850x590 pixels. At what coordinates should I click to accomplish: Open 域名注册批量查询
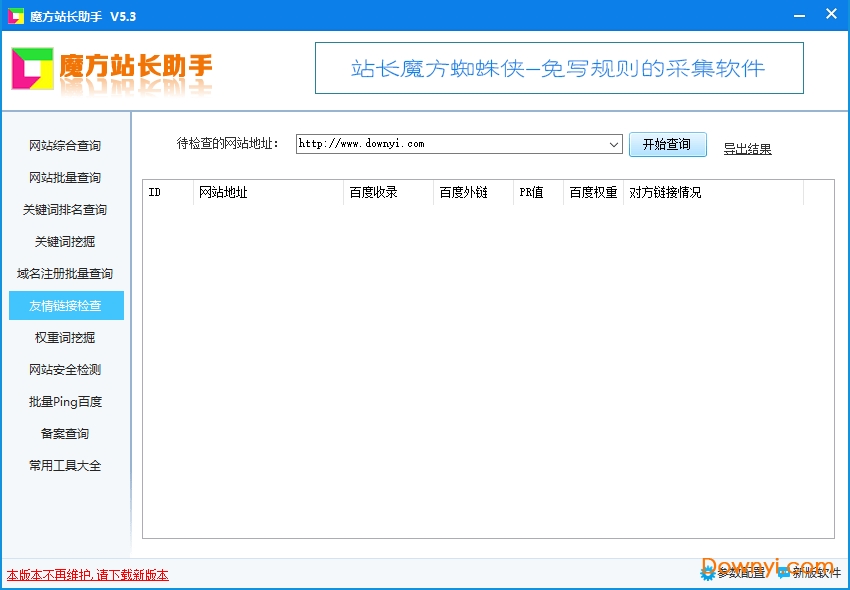[x=66, y=273]
